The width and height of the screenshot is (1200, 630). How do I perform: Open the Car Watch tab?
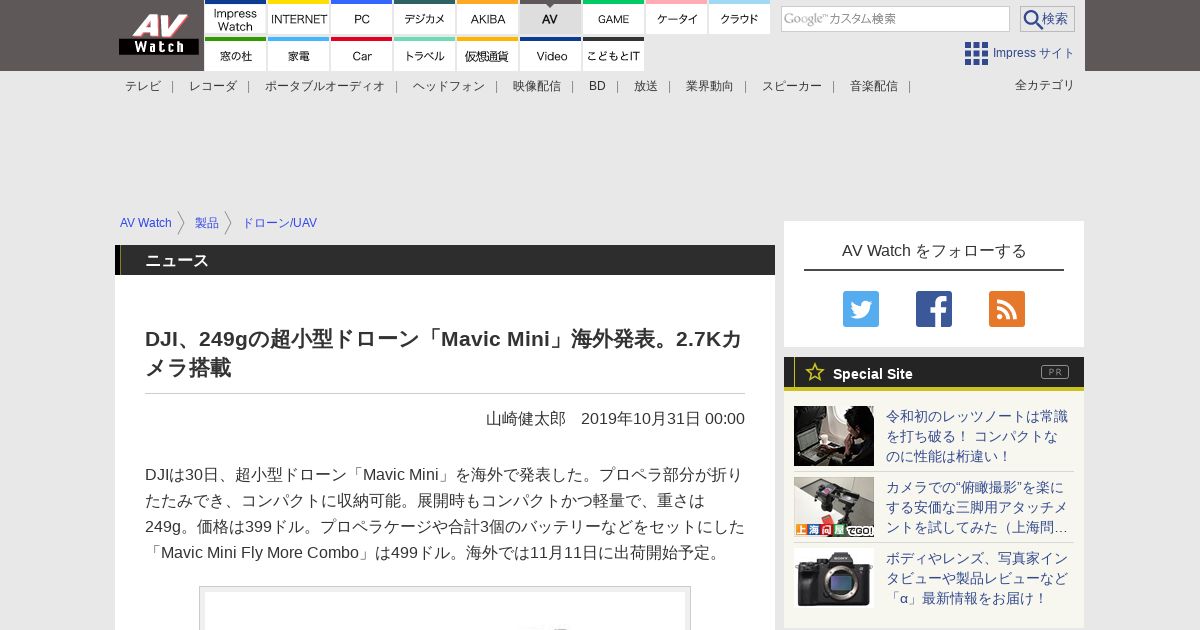point(362,55)
